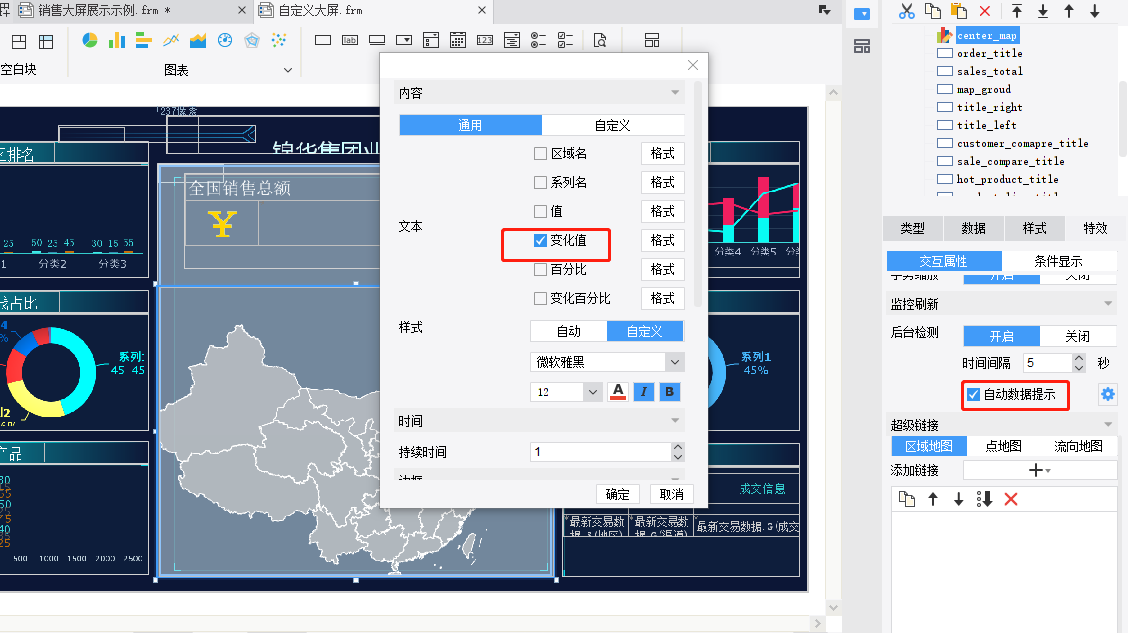Check the 变化百分比 checkbox
Viewport: 1128px width, 633px height.
[x=540, y=299]
